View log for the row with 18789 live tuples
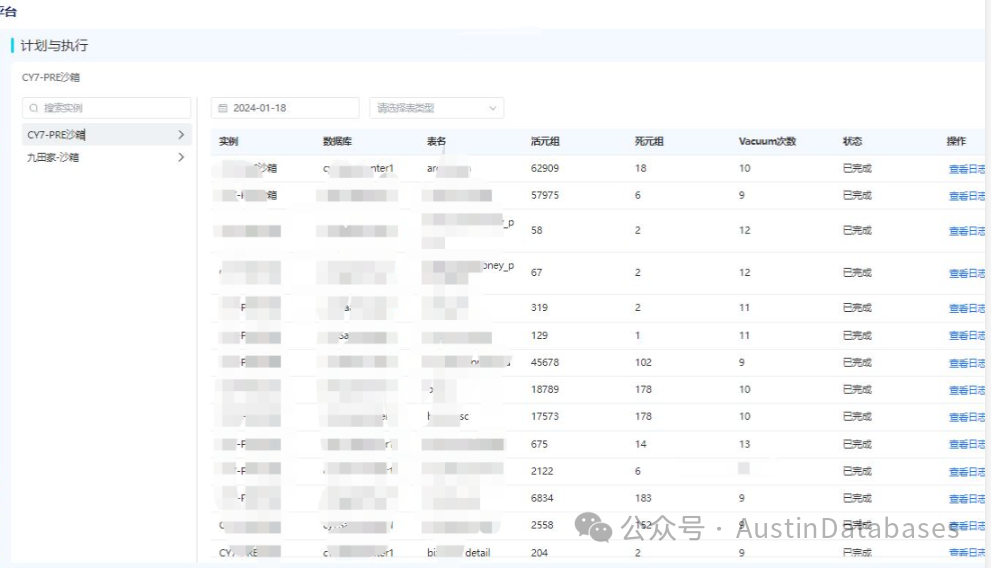The image size is (991, 568). coord(966,390)
